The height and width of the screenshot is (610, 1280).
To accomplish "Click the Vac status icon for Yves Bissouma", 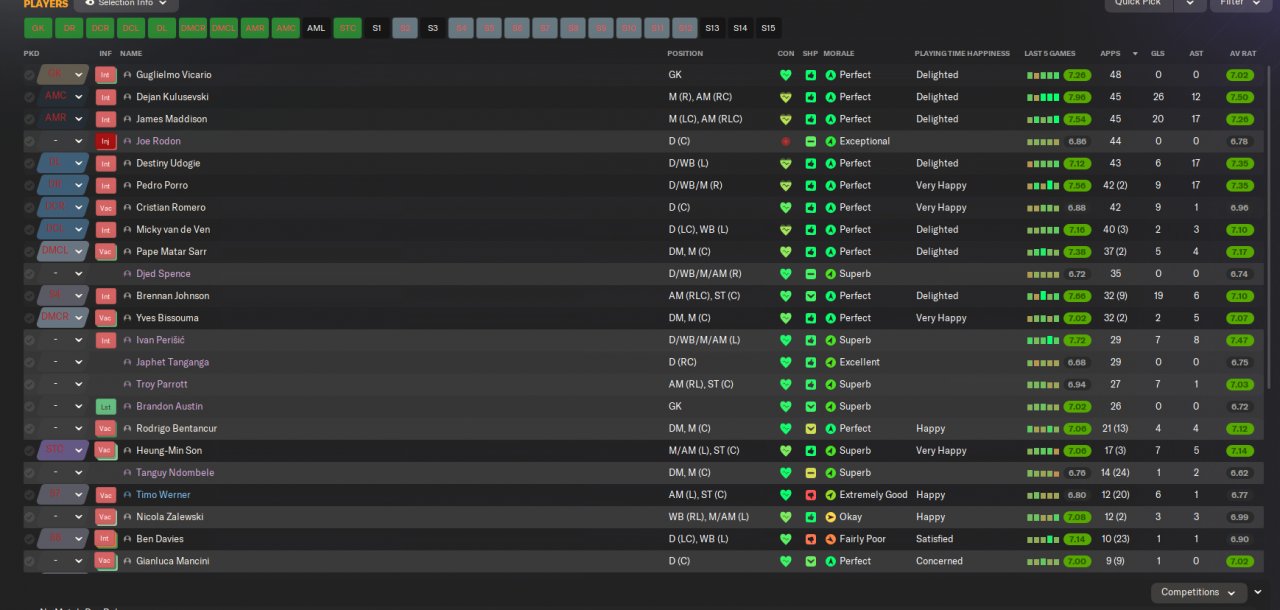I will [x=105, y=318].
